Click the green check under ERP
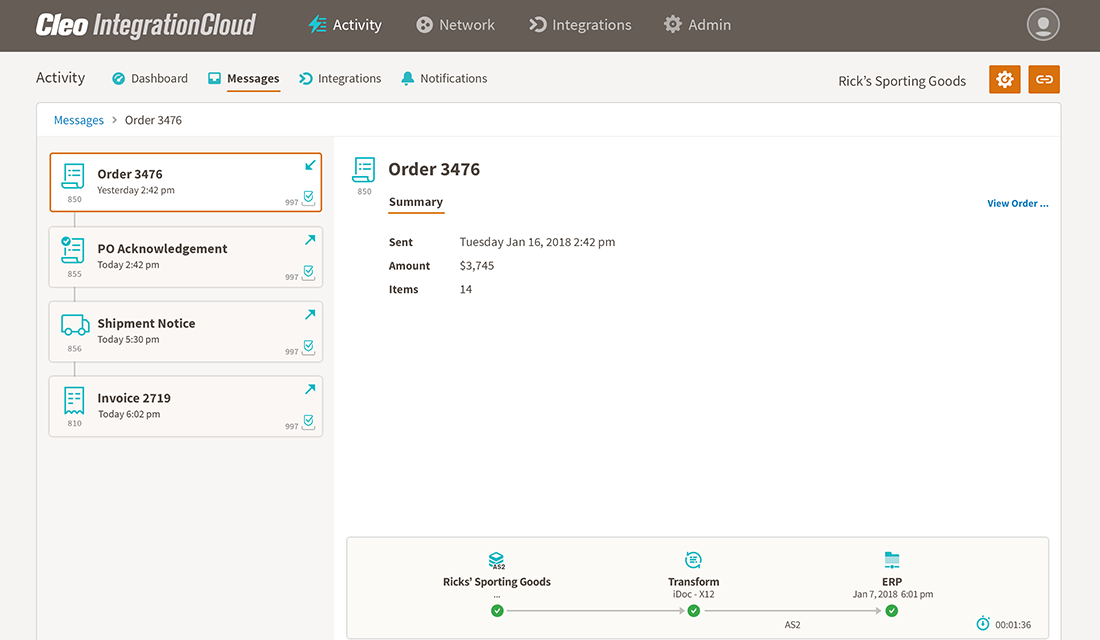 892,611
